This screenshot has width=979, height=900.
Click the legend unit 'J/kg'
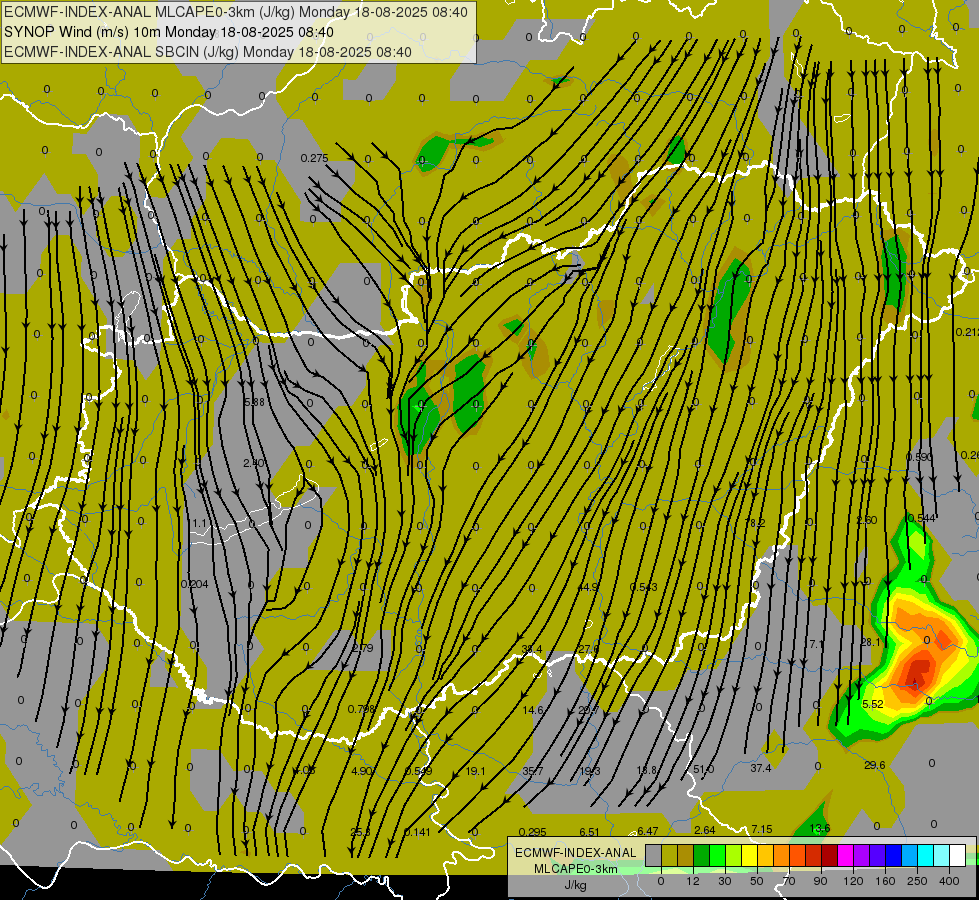tap(575, 885)
